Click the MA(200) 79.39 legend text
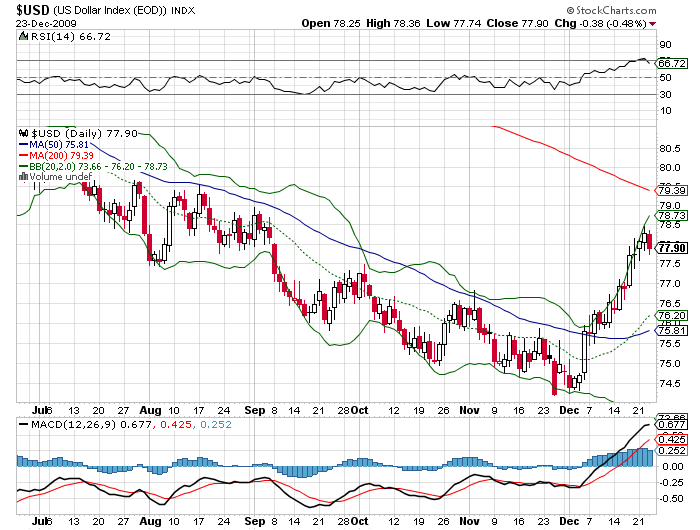 (62, 156)
